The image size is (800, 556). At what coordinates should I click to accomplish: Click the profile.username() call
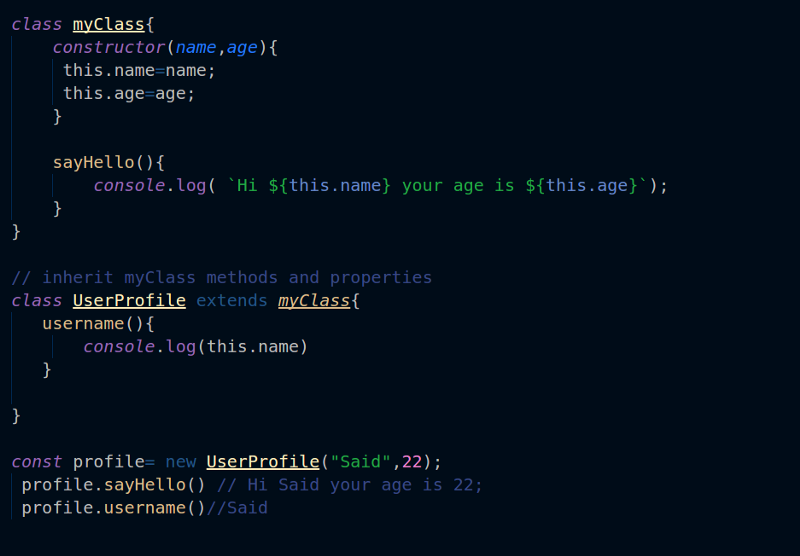[x=113, y=507]
